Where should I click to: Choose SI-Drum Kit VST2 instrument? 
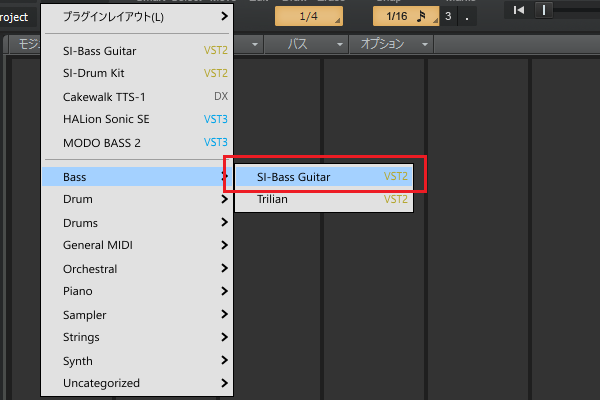[x=137, y=73]
